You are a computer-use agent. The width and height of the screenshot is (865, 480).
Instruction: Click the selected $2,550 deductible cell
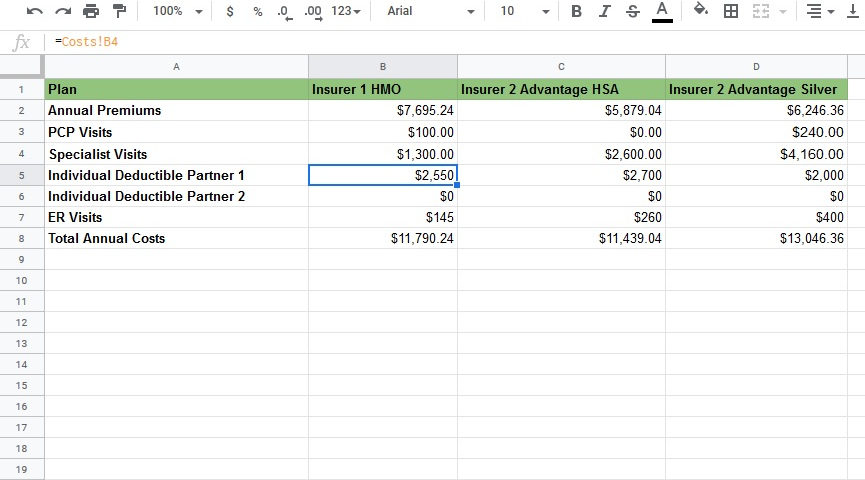click(x=383, y=175)
